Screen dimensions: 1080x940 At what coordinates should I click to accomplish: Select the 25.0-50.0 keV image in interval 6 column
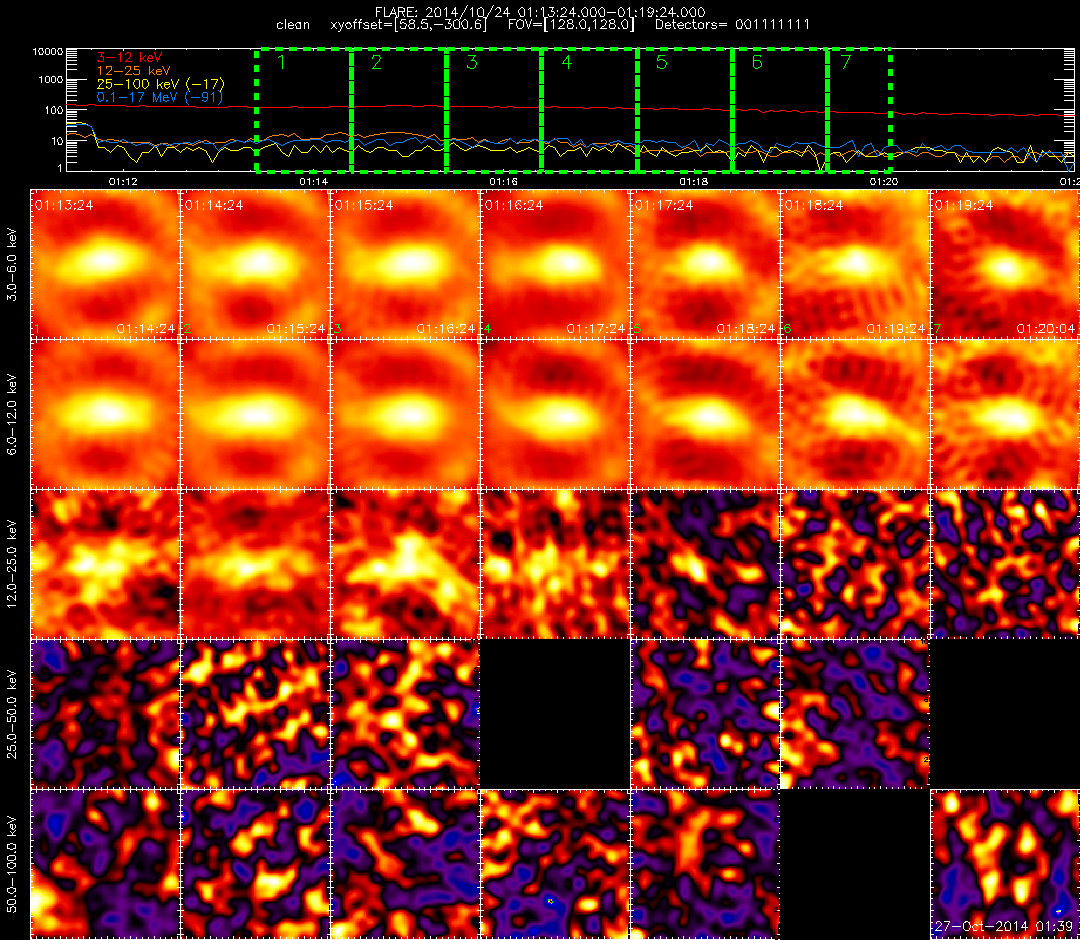(855, 714)
